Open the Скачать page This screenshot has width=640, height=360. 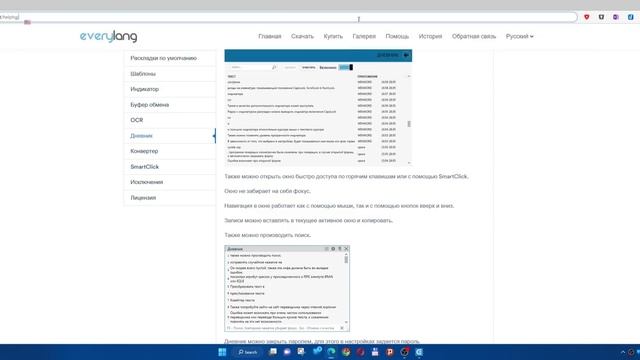[x=302, y=36]
